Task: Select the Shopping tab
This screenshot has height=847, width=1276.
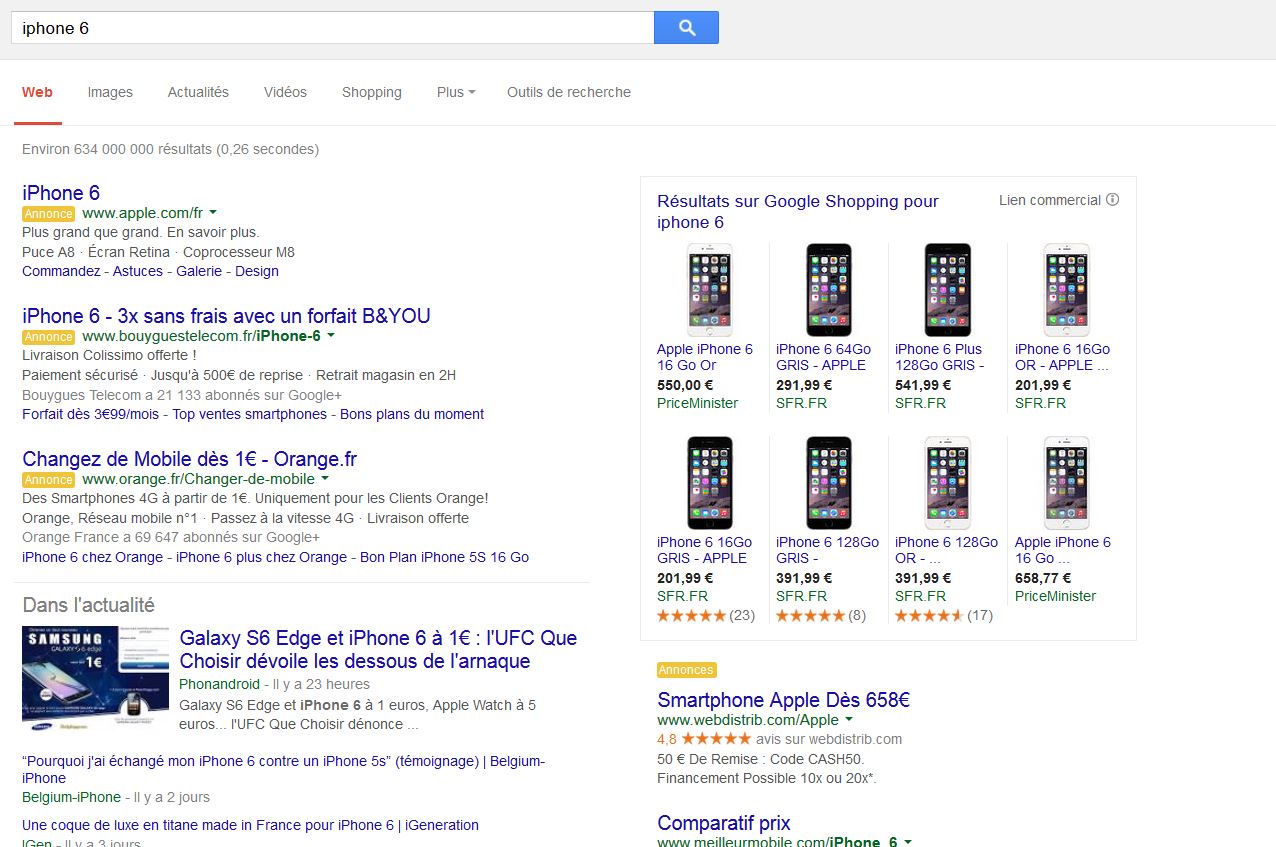Action: coord(371,92)
